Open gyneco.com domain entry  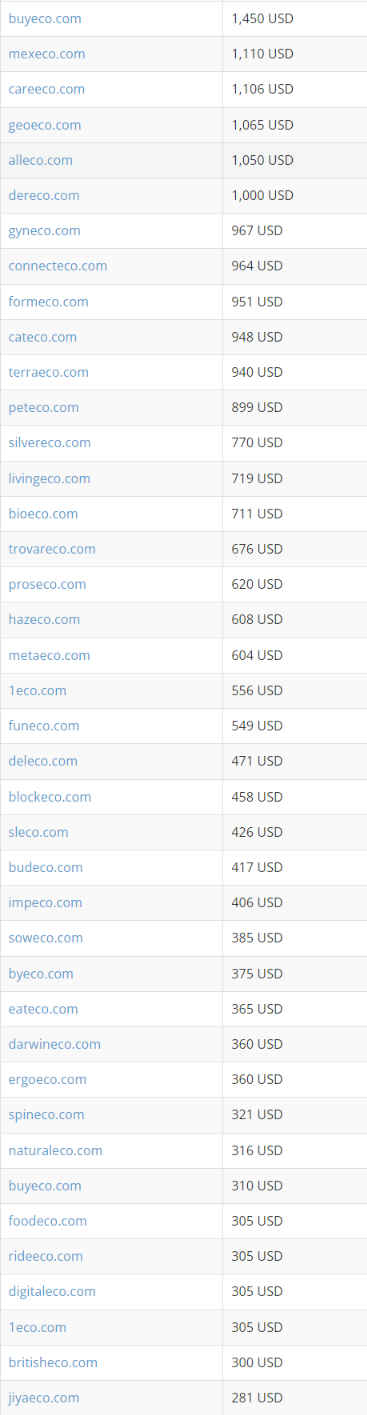click(x=44, y=231)
